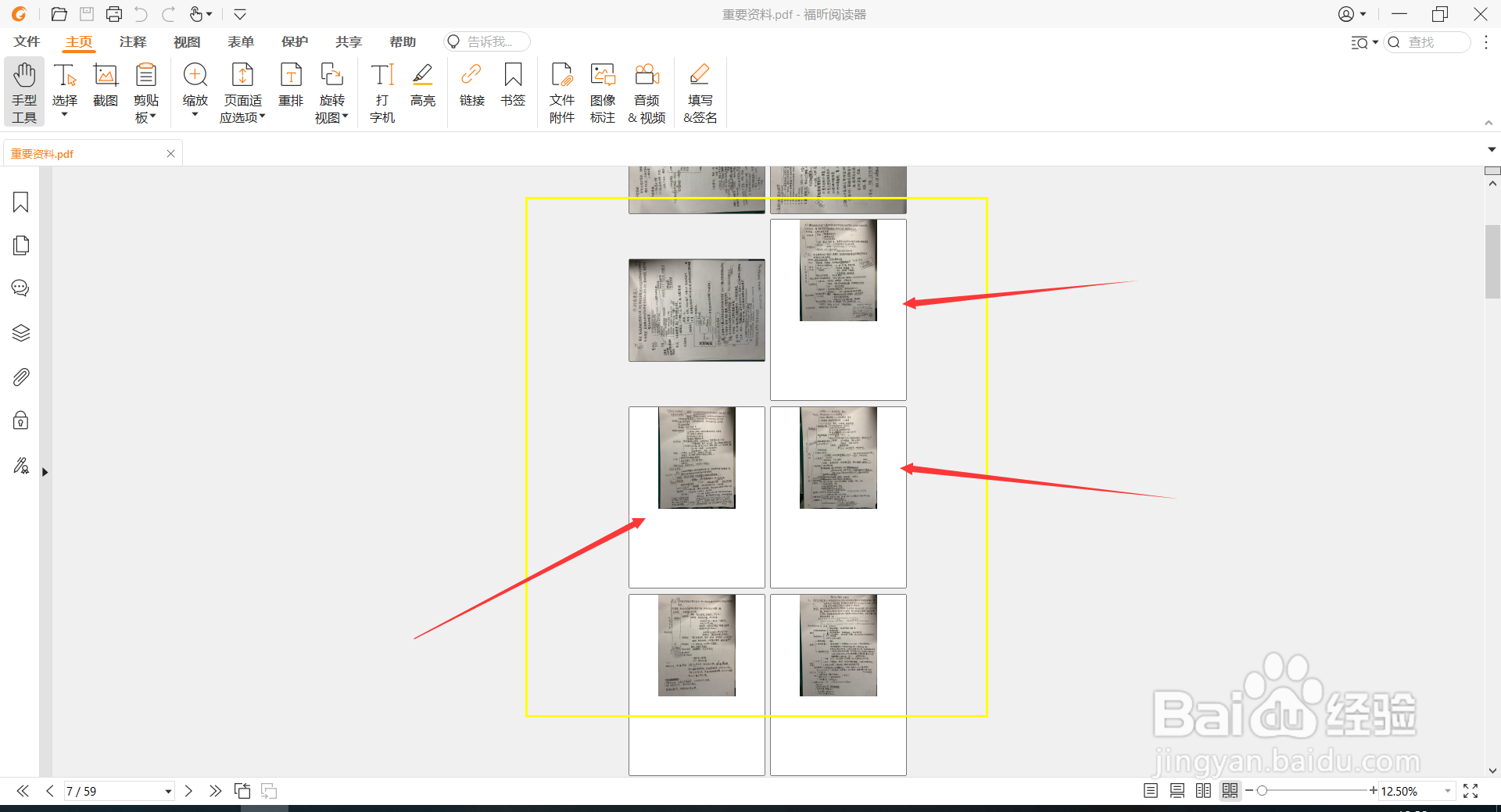Go to the next page
Screen dimensions: 1501x812
[x=188, y=791]
